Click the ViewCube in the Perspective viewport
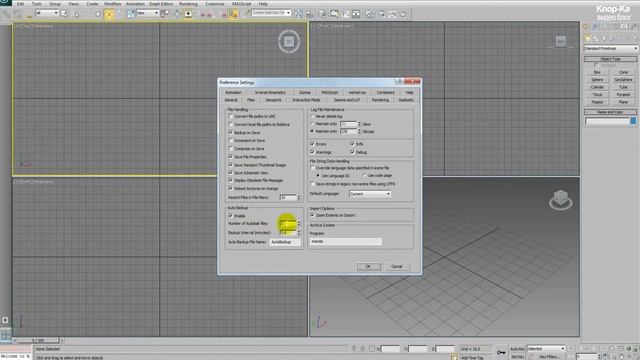This screenshot has width=640, height=360. point(560,200)
